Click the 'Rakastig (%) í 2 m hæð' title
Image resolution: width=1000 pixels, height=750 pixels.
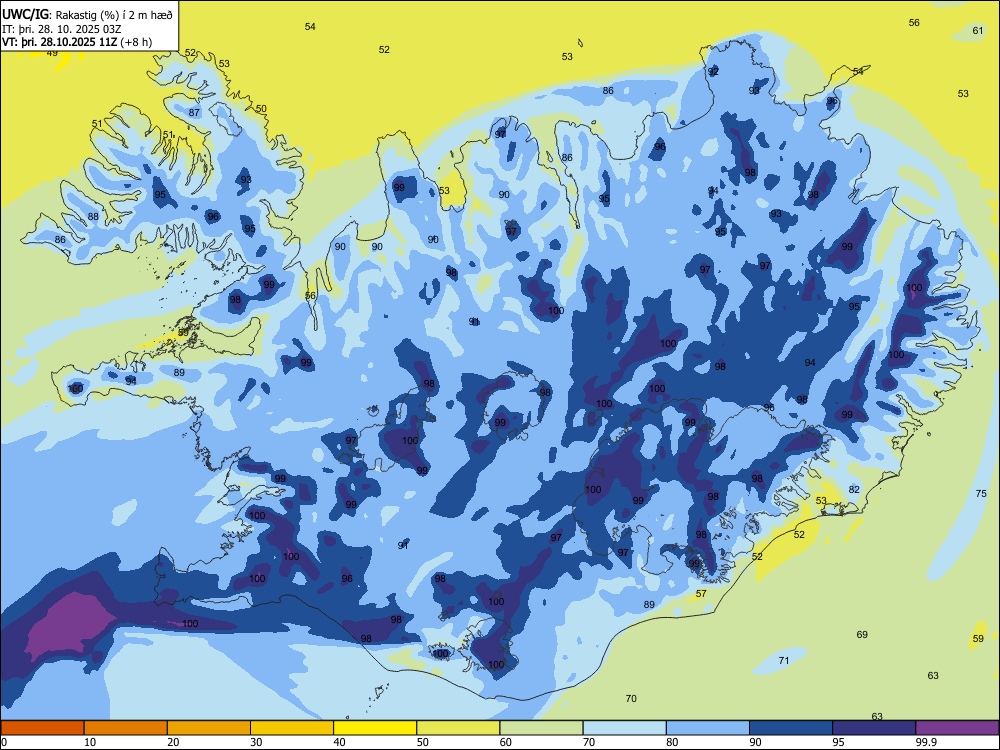114,14
